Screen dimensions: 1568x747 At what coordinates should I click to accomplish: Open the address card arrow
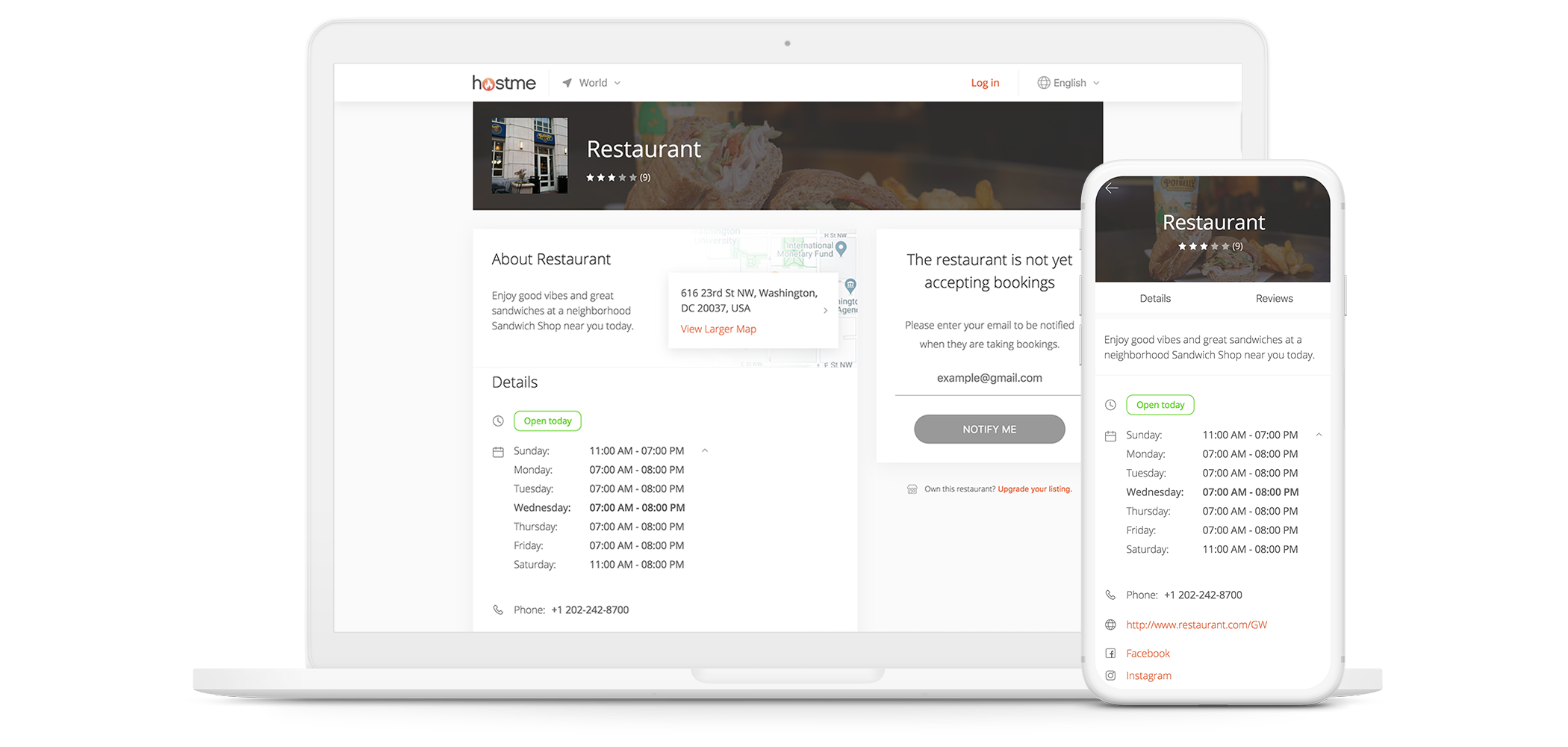coord(825,310)
